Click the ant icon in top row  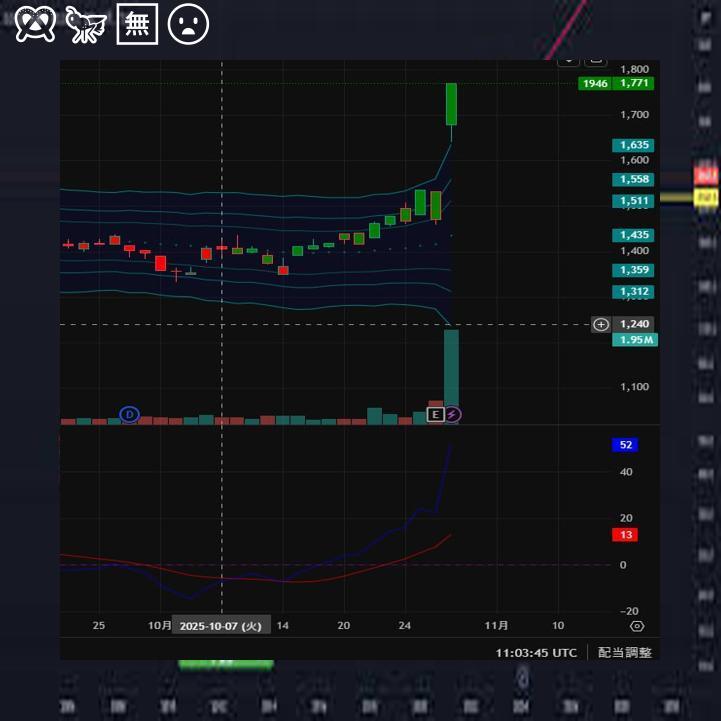86,24
